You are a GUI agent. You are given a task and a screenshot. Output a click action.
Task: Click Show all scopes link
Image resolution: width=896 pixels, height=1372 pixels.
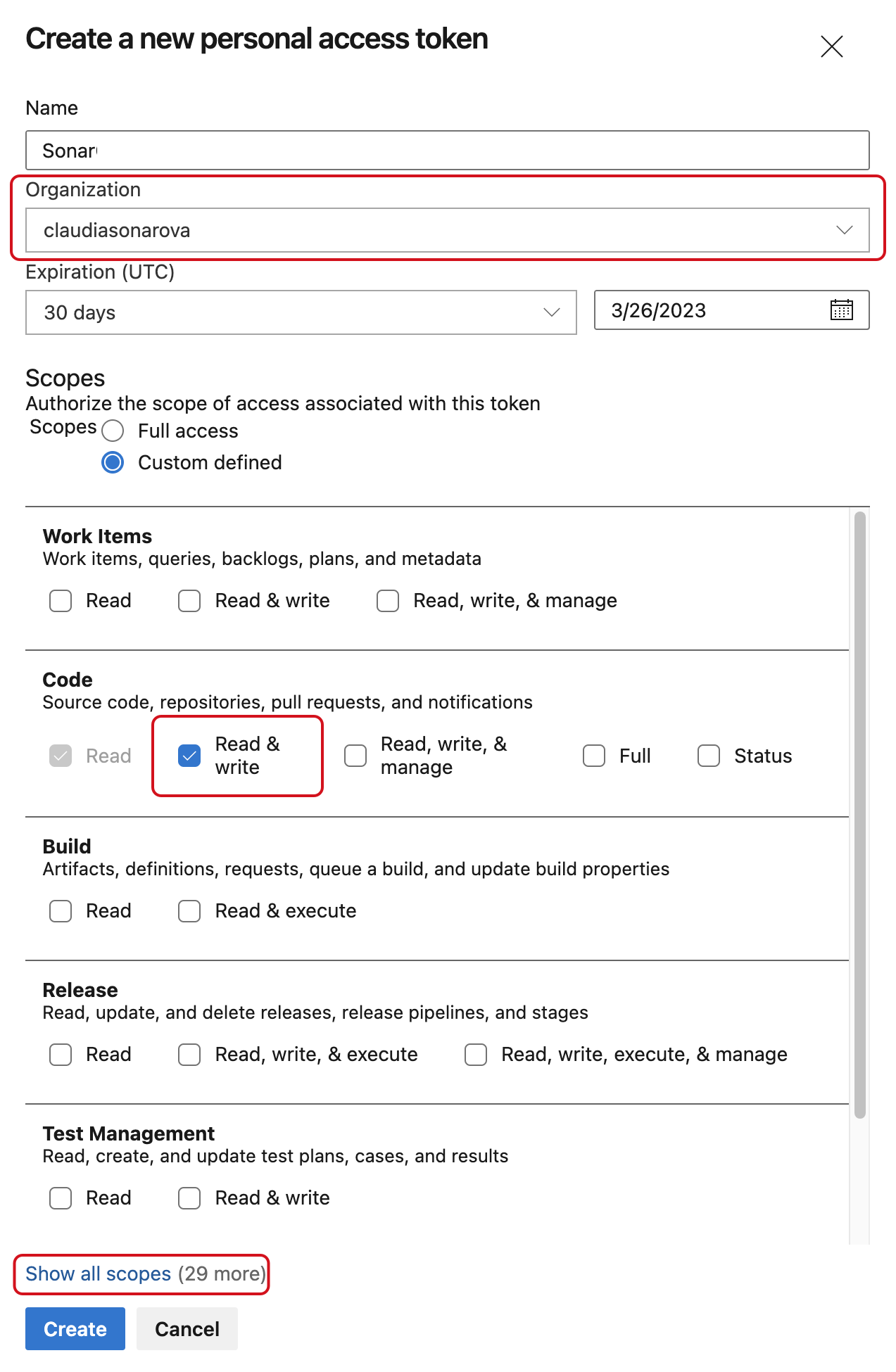coord(99,1273)
